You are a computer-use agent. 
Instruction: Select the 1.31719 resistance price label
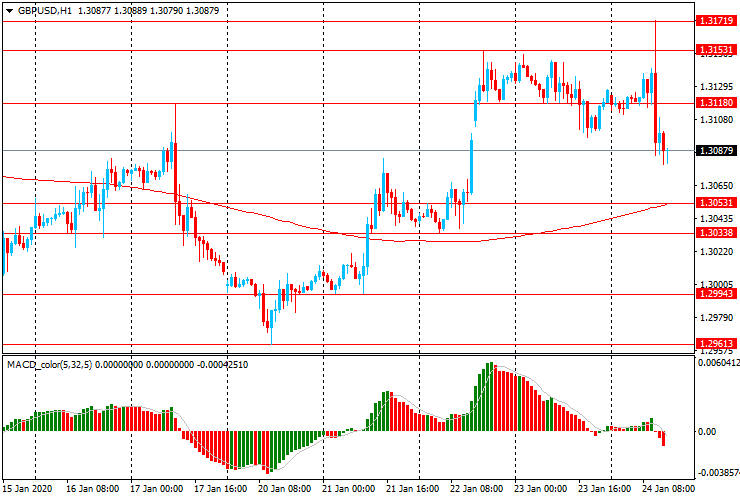[x=716, y=21]
